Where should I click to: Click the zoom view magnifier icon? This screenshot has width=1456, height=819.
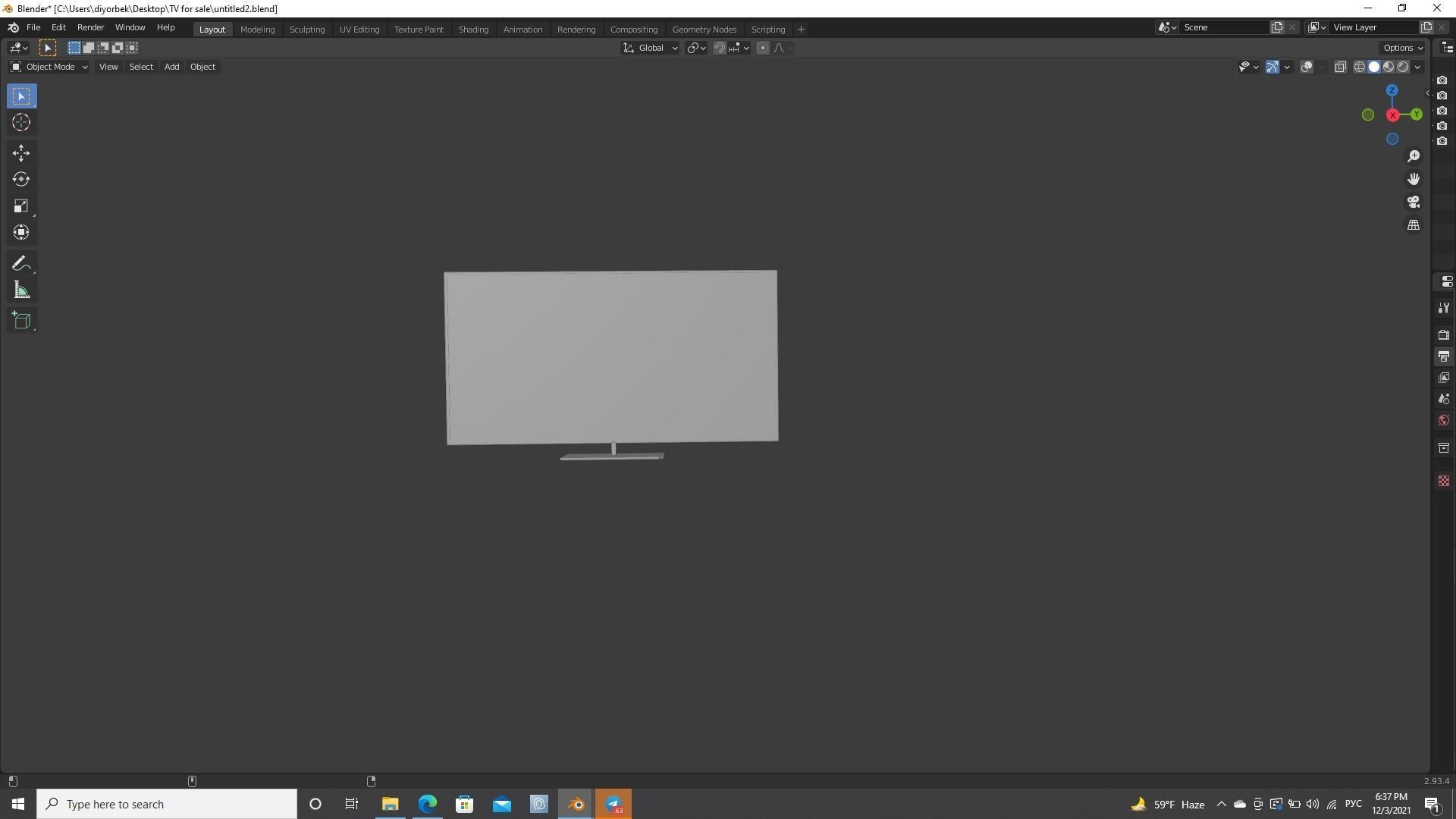pos(1414,156)
